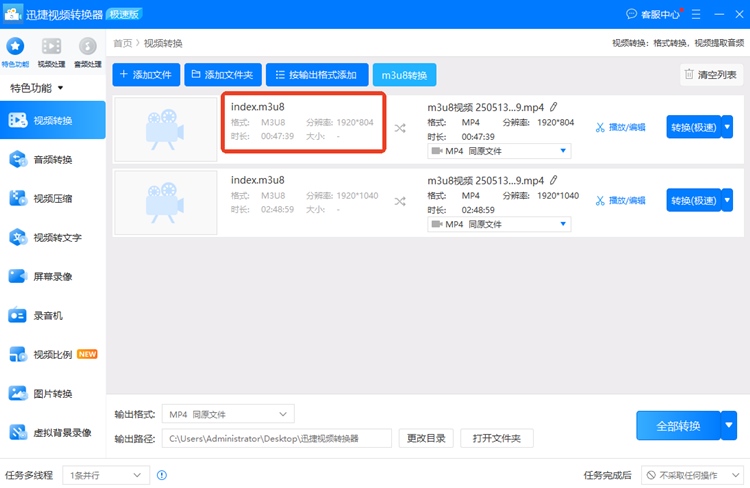The height and width of the screenshot is (488, 750).
Task: Select thumbnail of the 02:48:59 video
Action: click(166, 202)
